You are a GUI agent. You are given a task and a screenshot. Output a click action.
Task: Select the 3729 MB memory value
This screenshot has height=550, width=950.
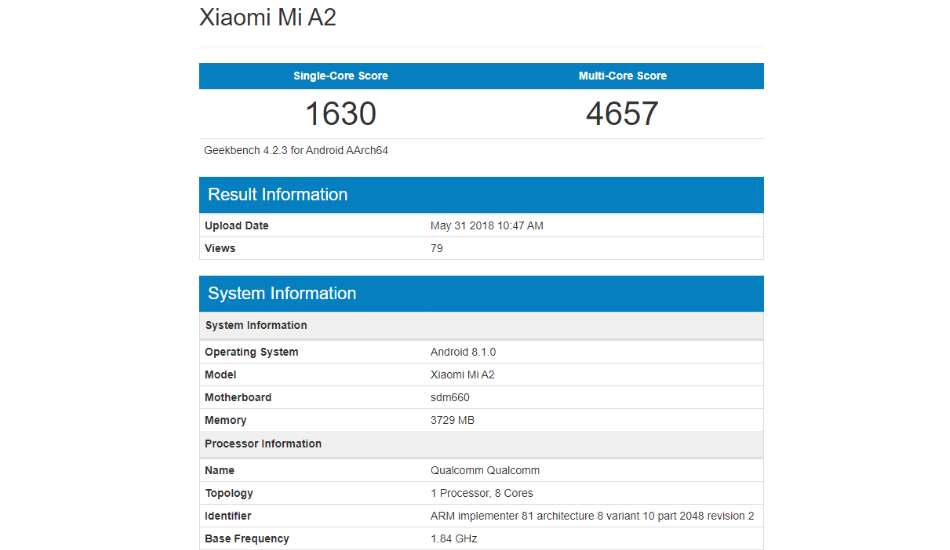[452, 420]
